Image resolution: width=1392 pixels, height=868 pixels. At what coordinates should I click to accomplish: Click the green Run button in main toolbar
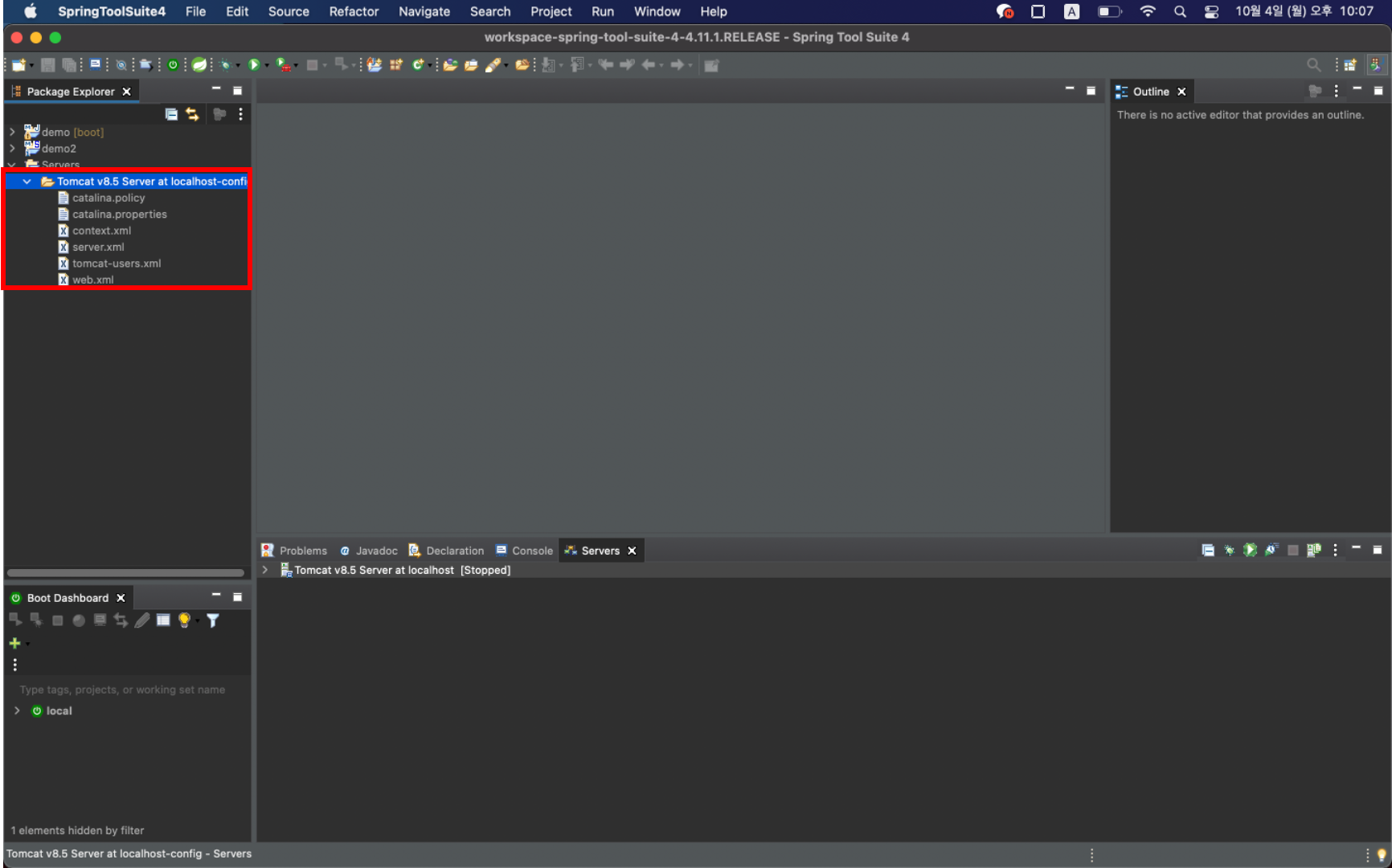pos(254,65)
